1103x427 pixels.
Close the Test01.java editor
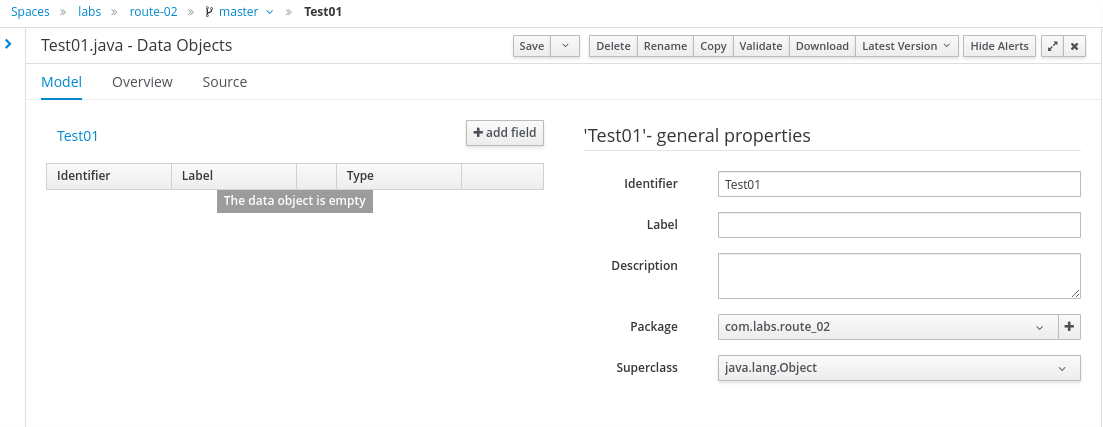(1074, 46)
